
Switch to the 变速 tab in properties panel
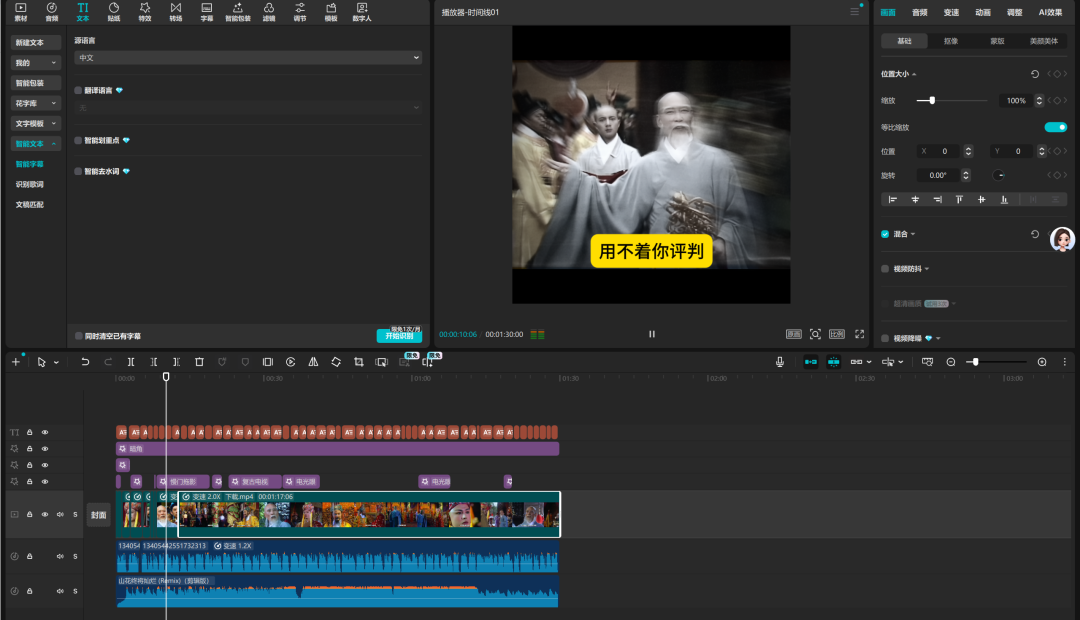point(951,12)
